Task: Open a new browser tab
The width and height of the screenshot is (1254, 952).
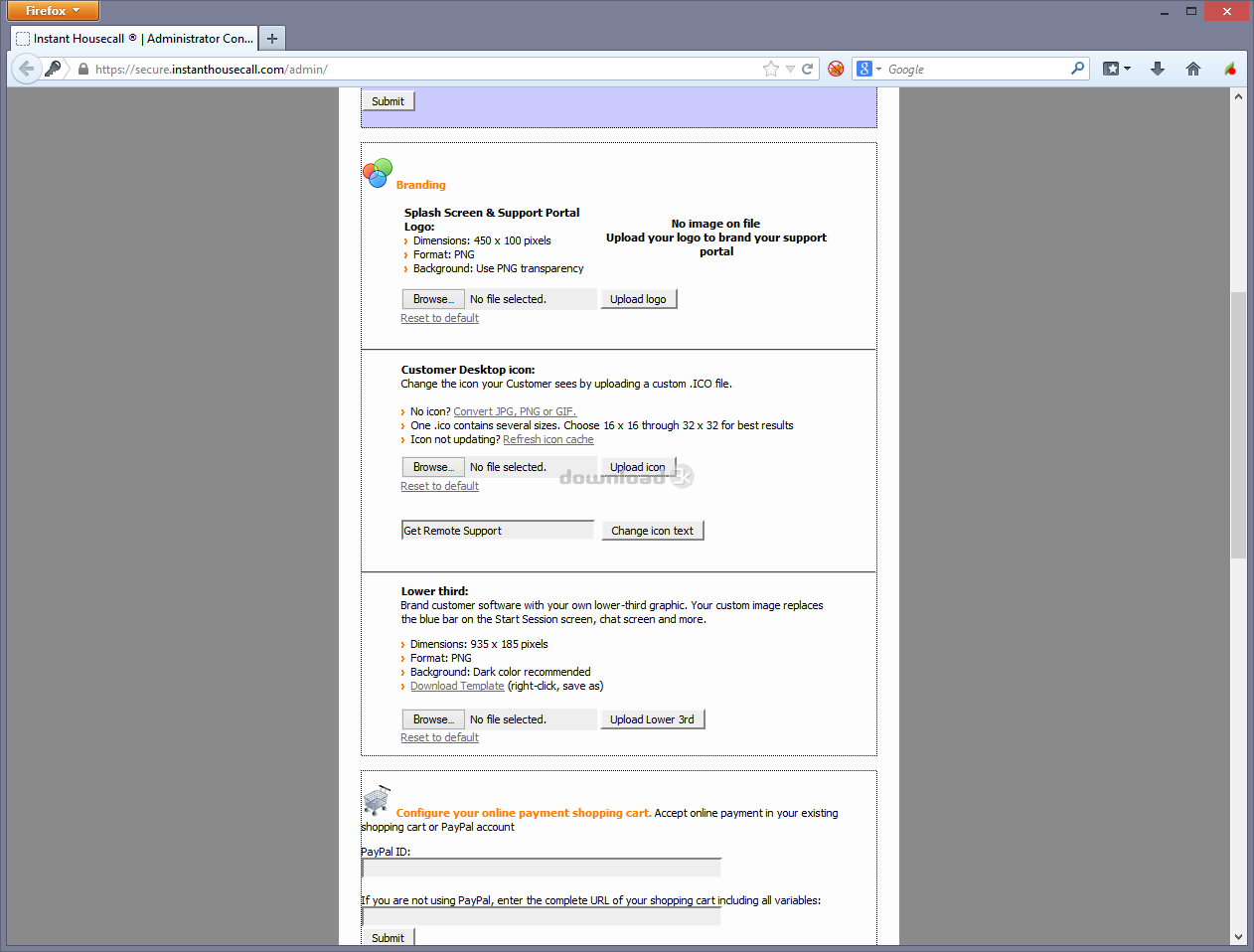Action: [272, 39]
